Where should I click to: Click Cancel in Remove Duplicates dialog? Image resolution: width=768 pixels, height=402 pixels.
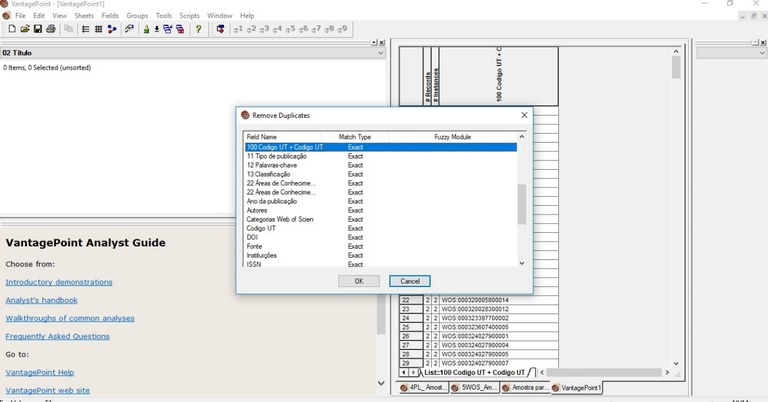(410, 281)
